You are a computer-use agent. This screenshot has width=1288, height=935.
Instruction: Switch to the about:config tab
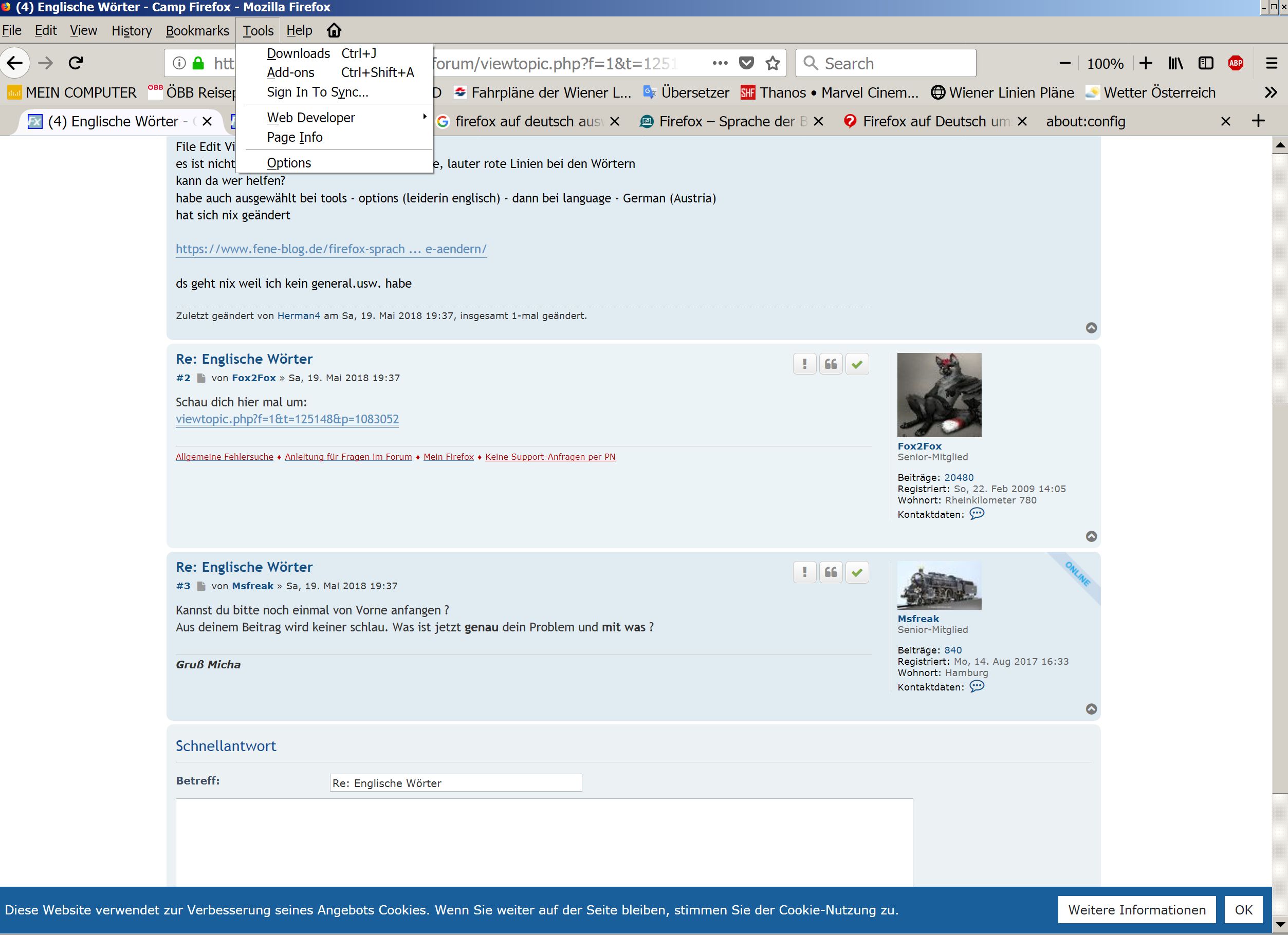(1084, 121)
